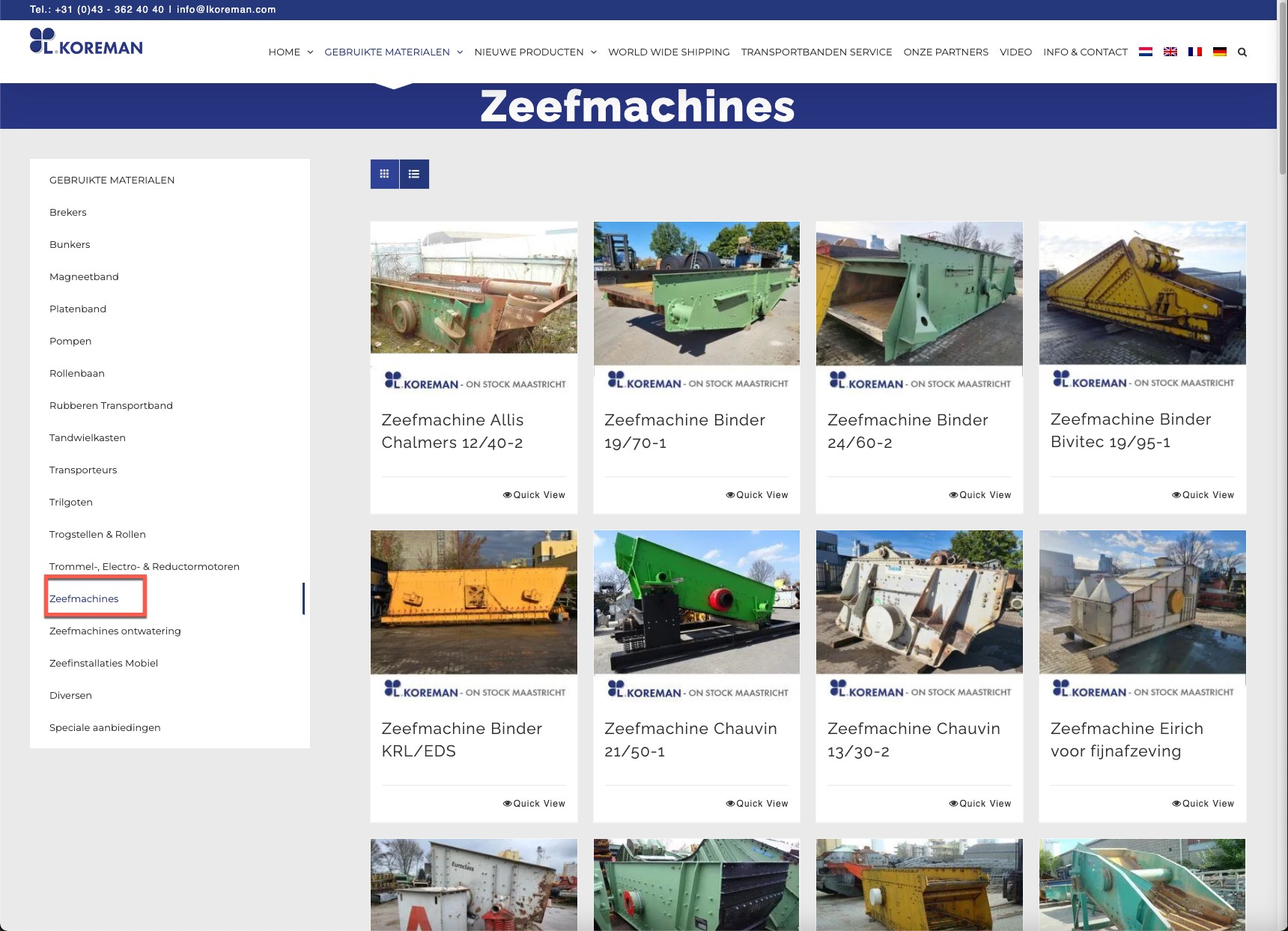
Task: Open Zeefmachines ontwatering category
Action: click(x=115, y=631)
